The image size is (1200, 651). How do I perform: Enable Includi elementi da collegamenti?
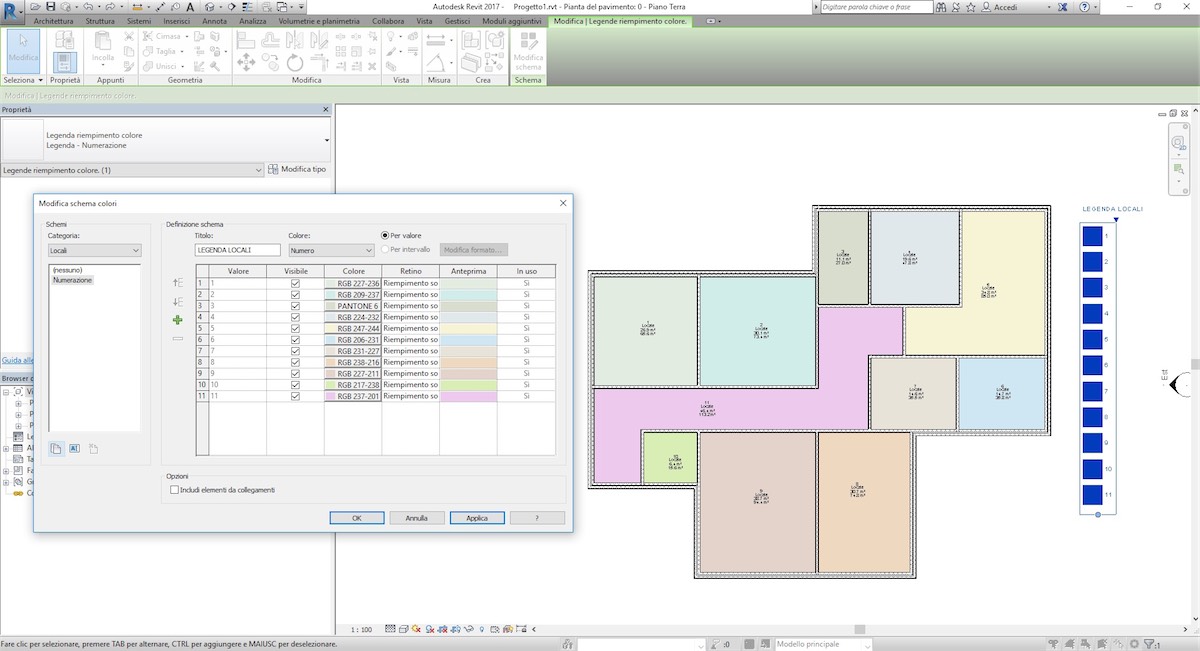pyautogui.click(x=174, y=490)
